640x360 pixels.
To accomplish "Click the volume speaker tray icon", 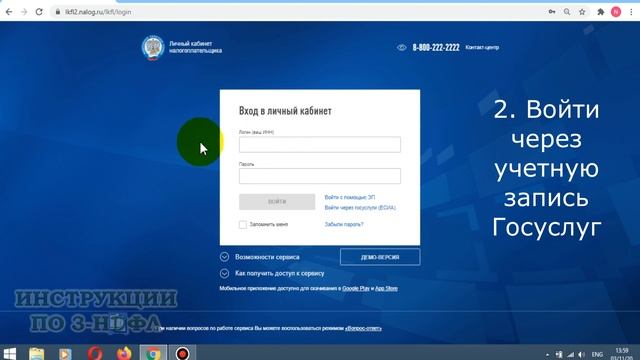I will tap(582, 354).
